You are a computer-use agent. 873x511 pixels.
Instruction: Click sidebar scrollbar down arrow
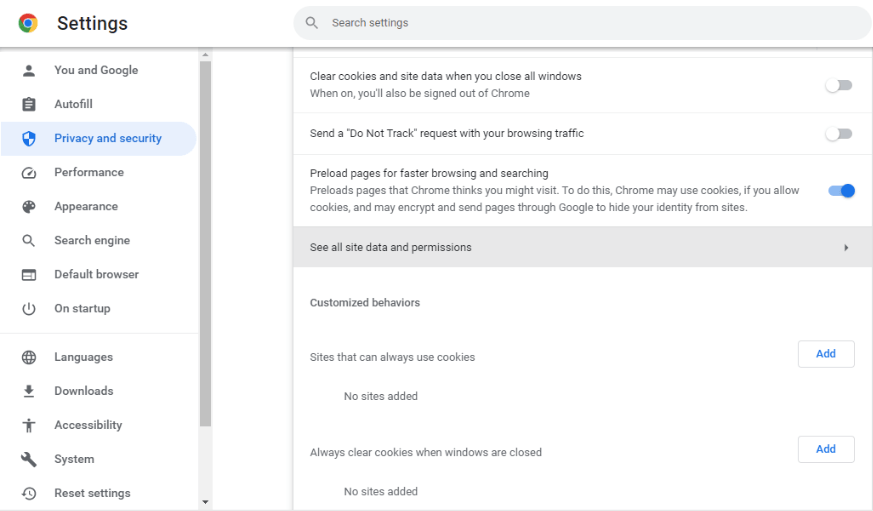(205, 502)
